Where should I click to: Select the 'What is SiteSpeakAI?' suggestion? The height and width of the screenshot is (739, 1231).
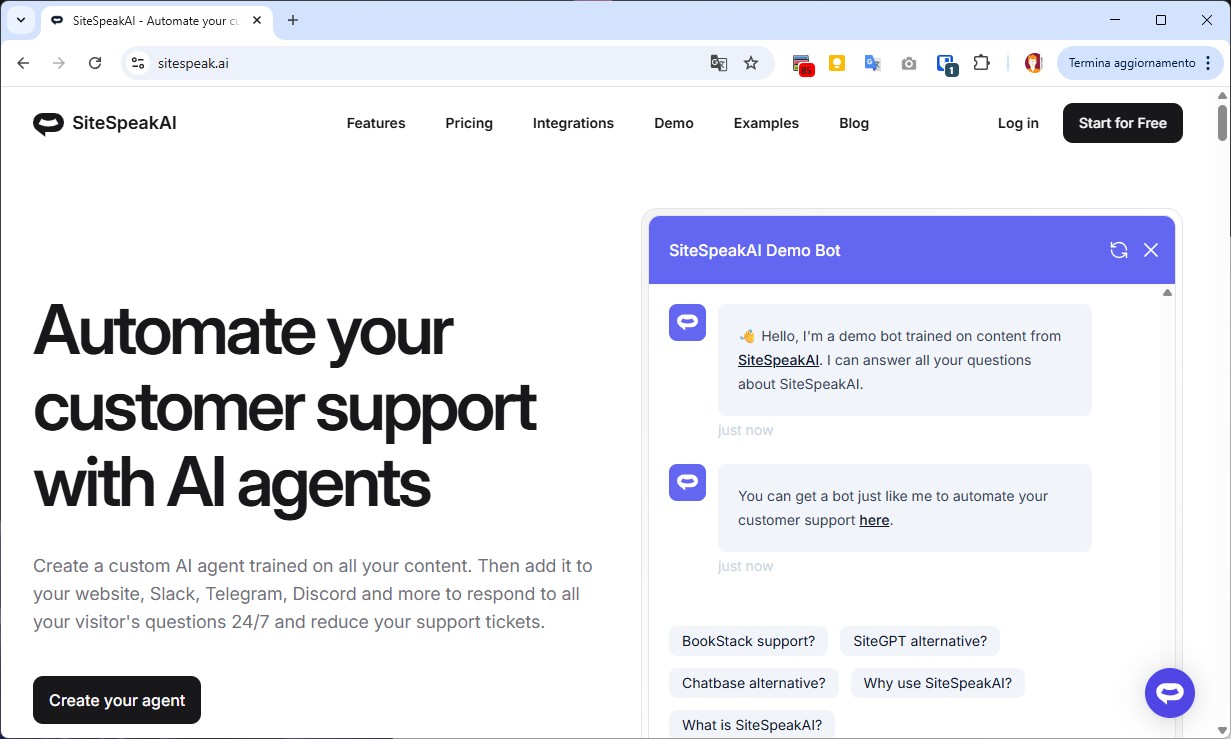[752, 725]
